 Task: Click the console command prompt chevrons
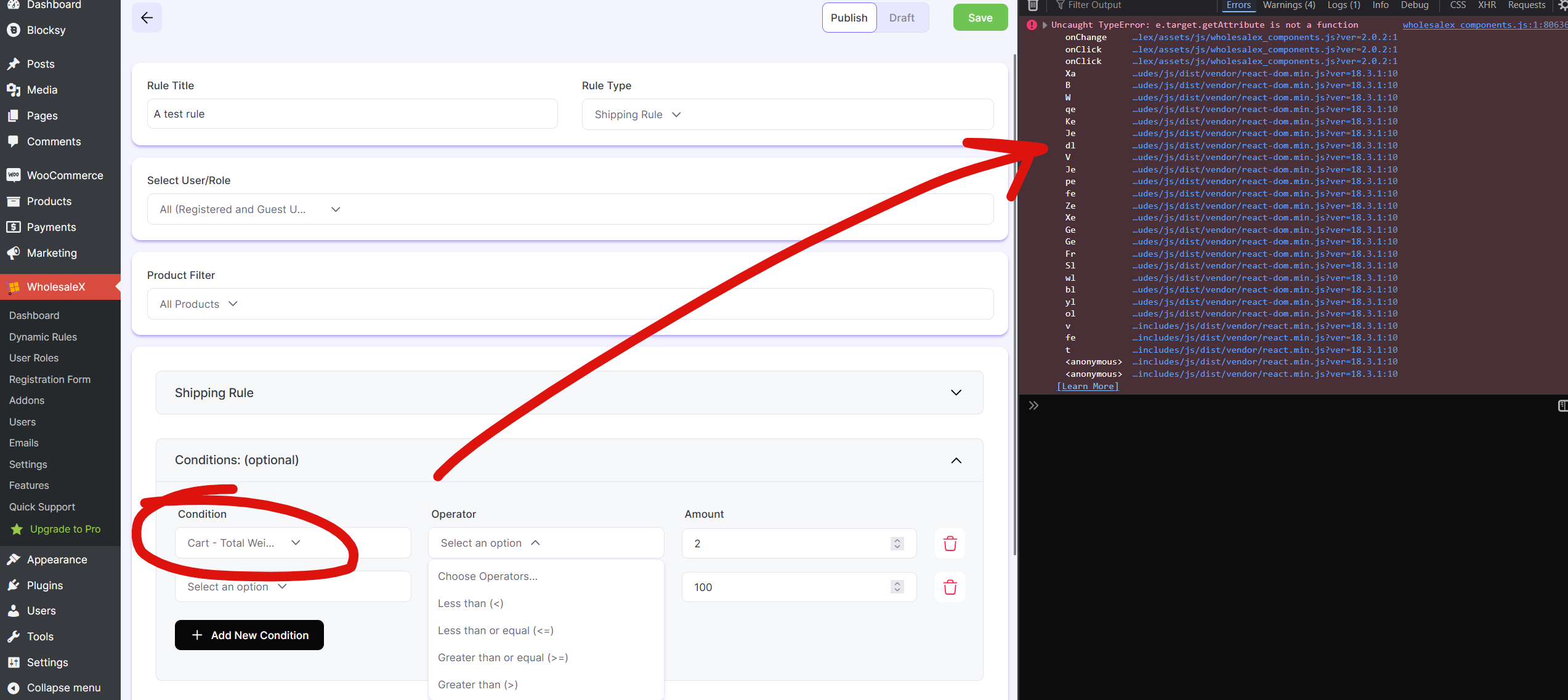[1033, 405]
